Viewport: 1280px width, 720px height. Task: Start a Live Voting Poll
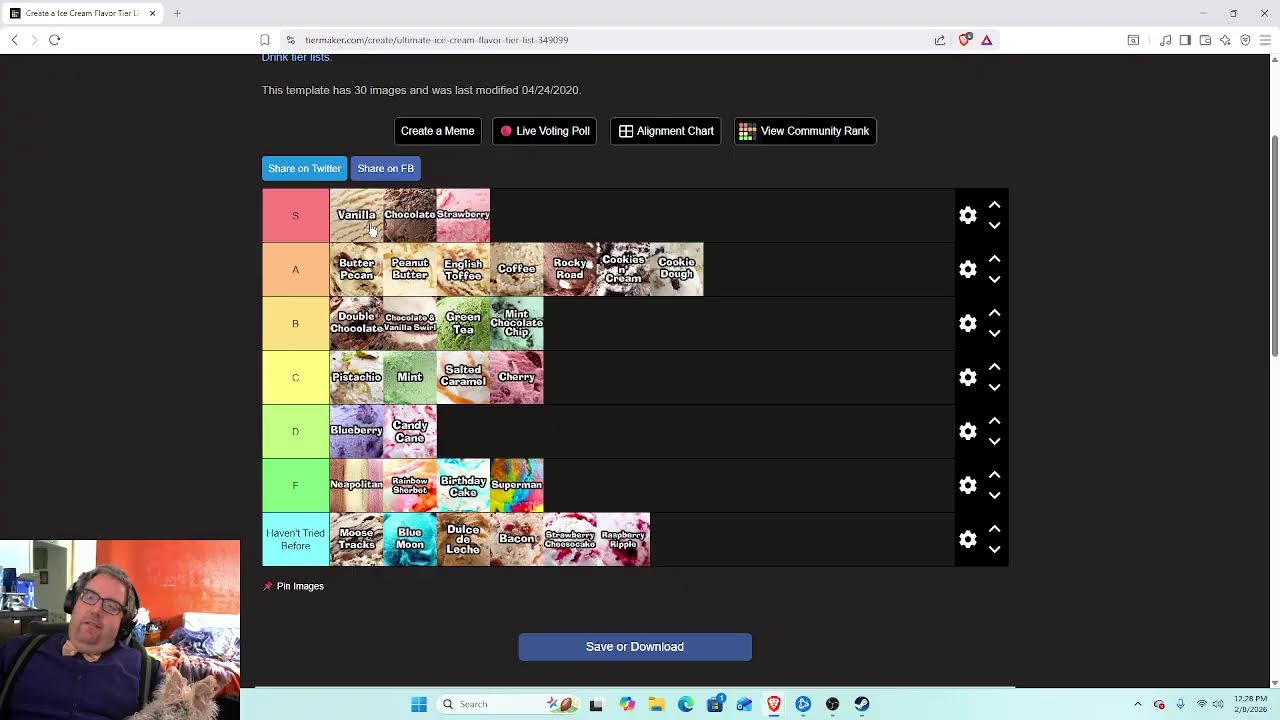point(545,131)
